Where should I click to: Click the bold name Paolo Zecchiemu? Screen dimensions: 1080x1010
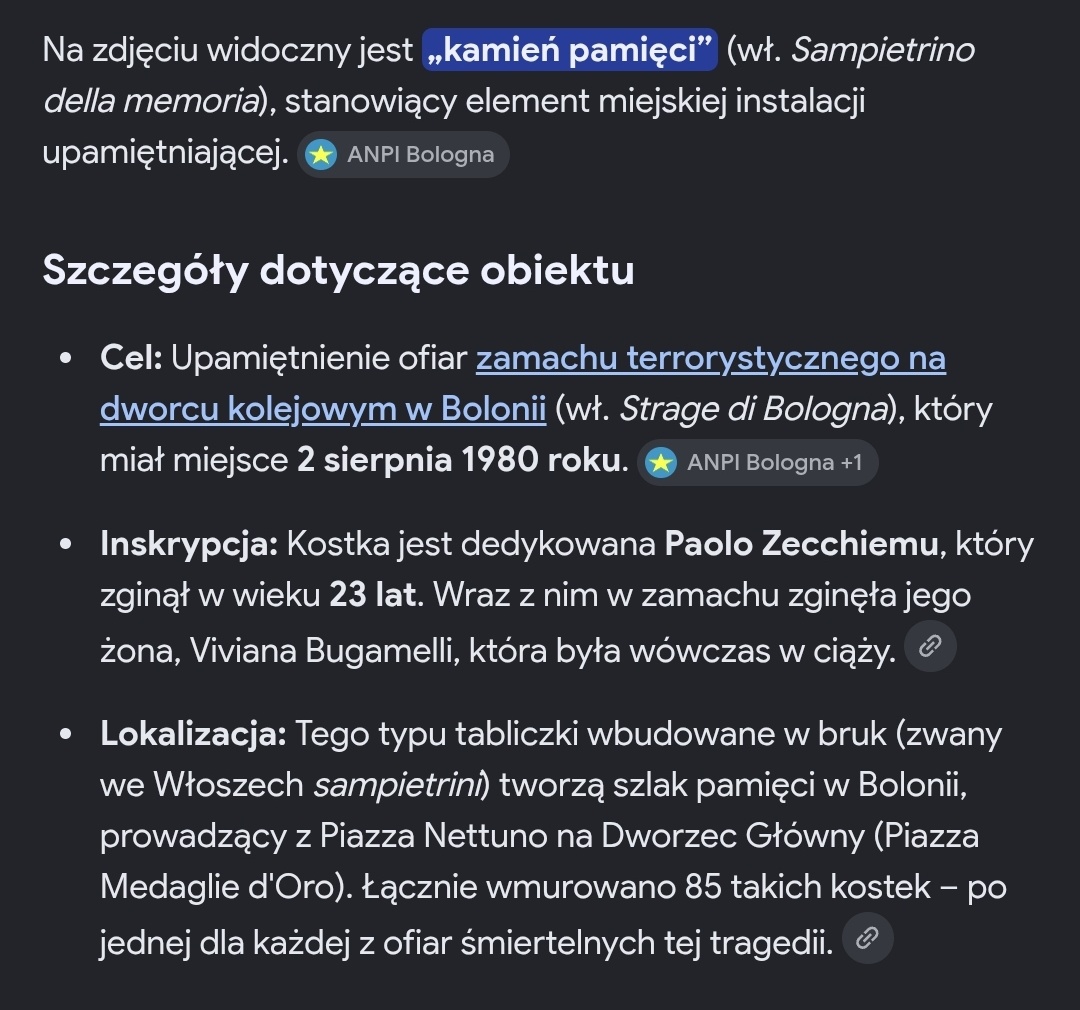tap(801, 544)
